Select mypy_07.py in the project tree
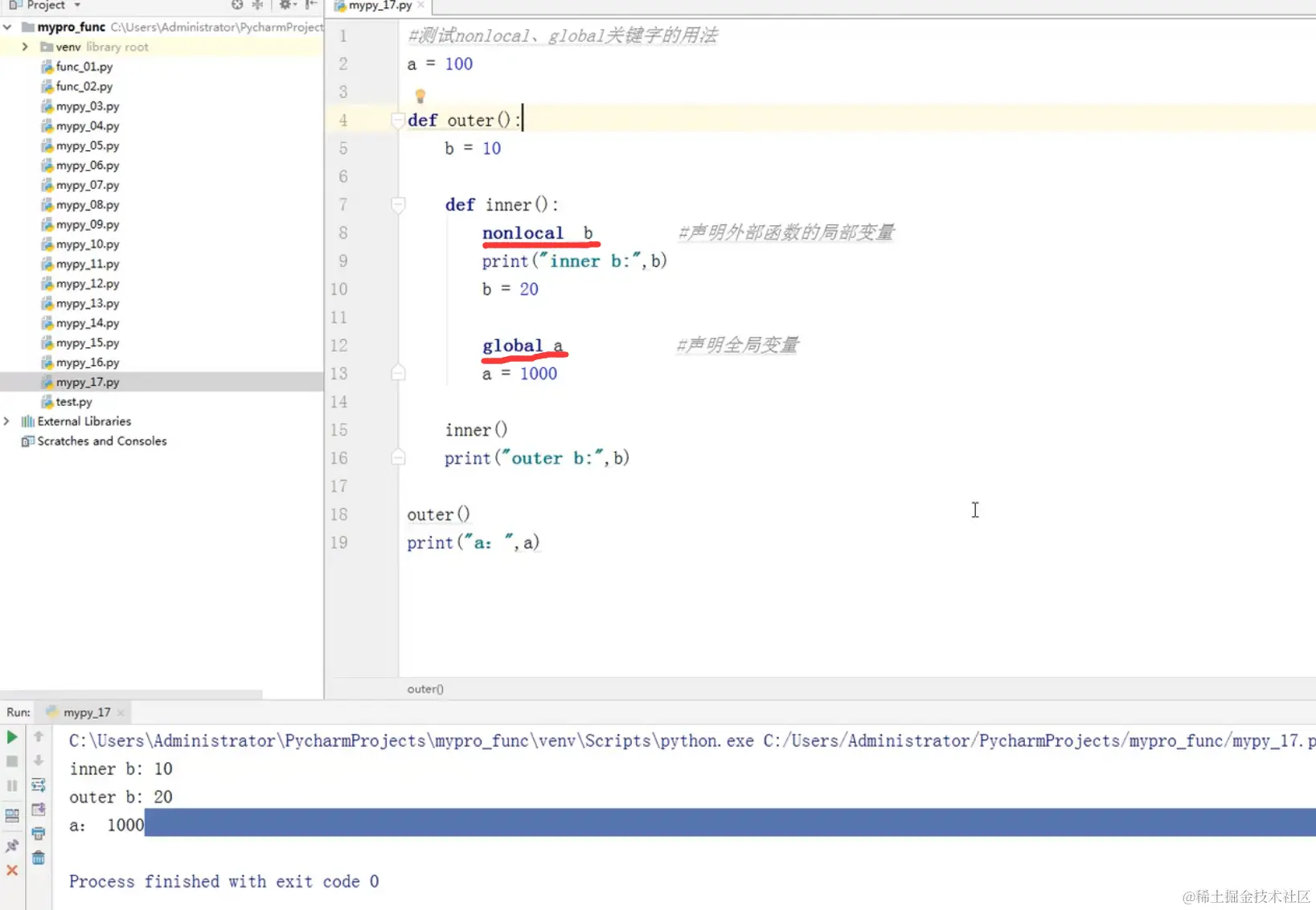Screen dimensions: 1316x910 [x=88, y=185]
